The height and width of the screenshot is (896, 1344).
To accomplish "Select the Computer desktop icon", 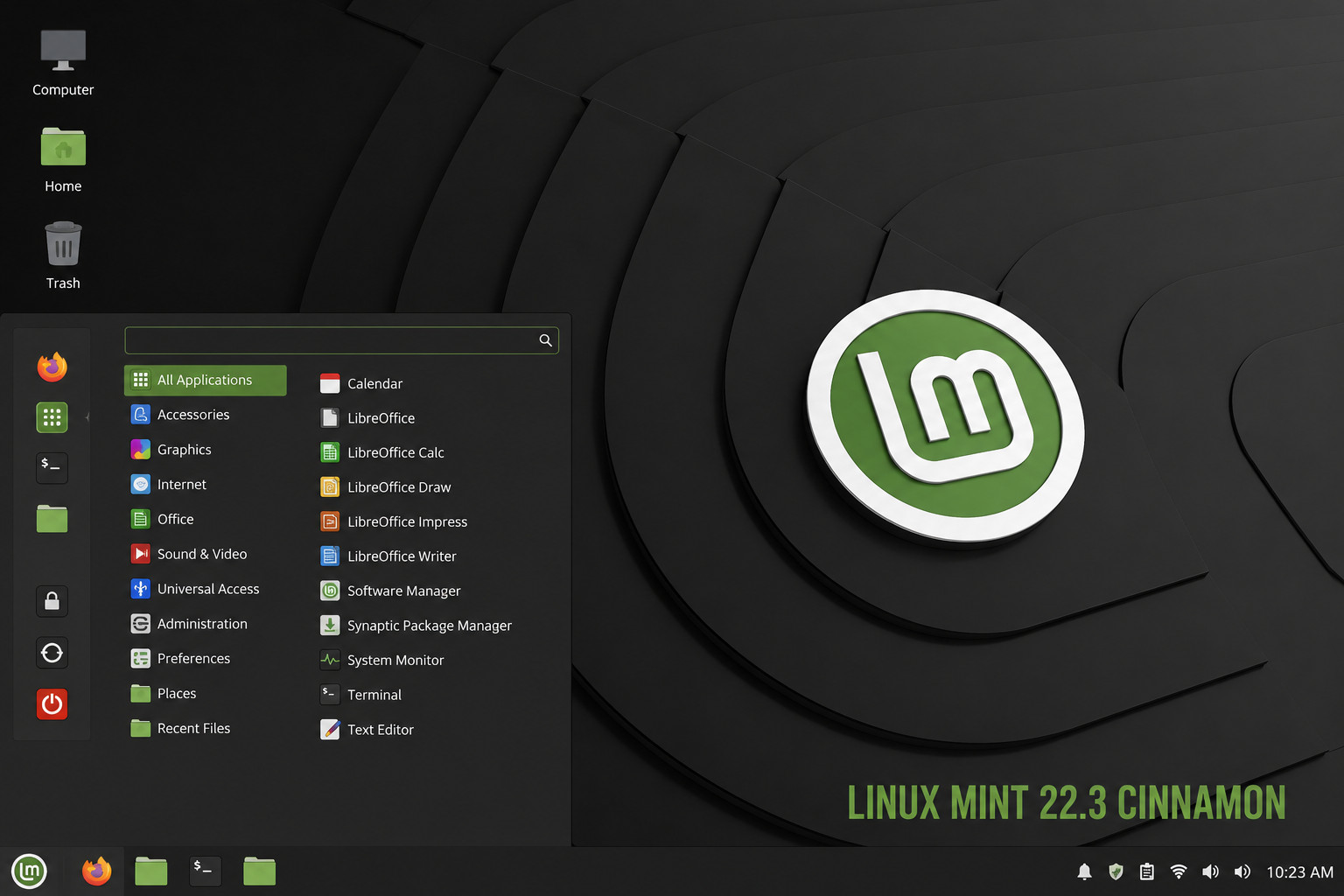I will tap(63, 63).
